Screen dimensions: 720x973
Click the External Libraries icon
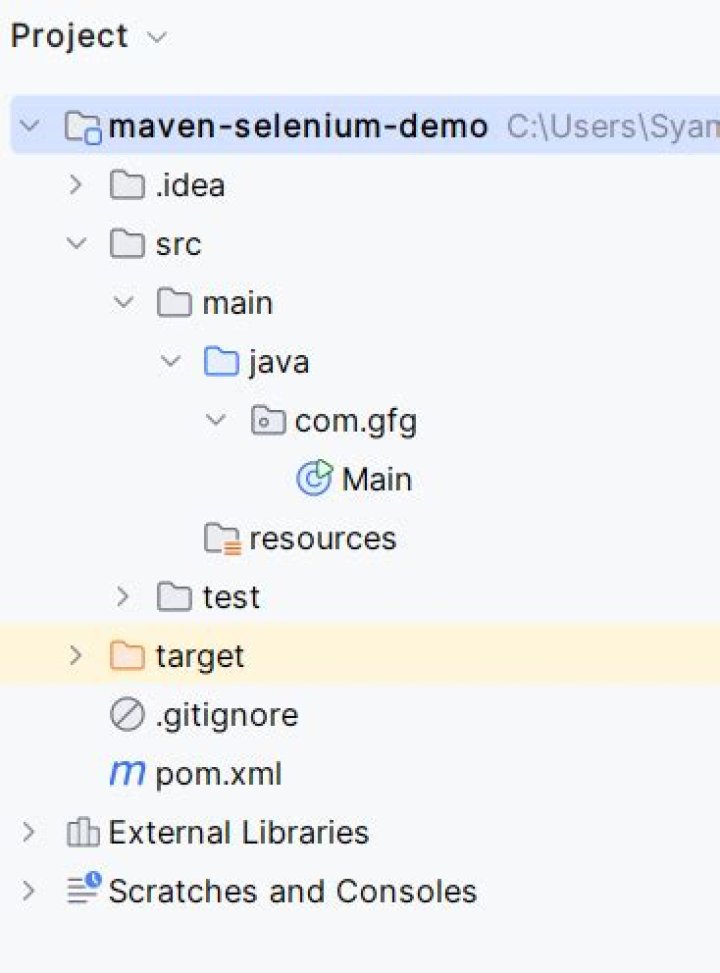click(x=83, y=832)
